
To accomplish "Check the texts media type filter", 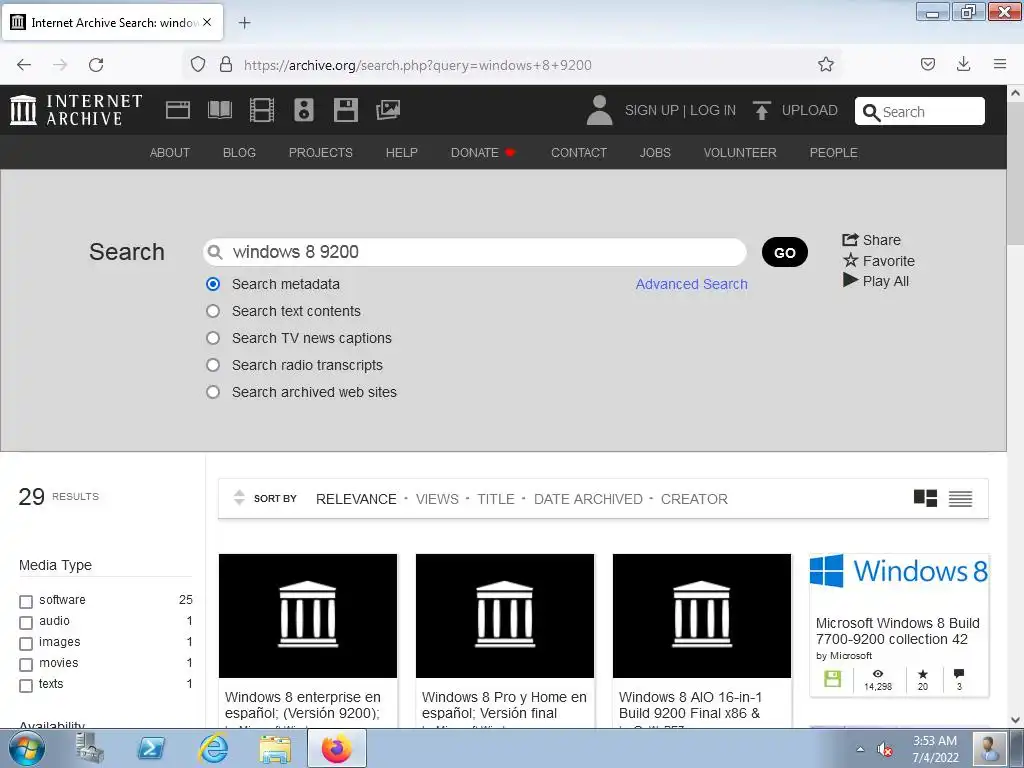I will (x=26, y=686).
